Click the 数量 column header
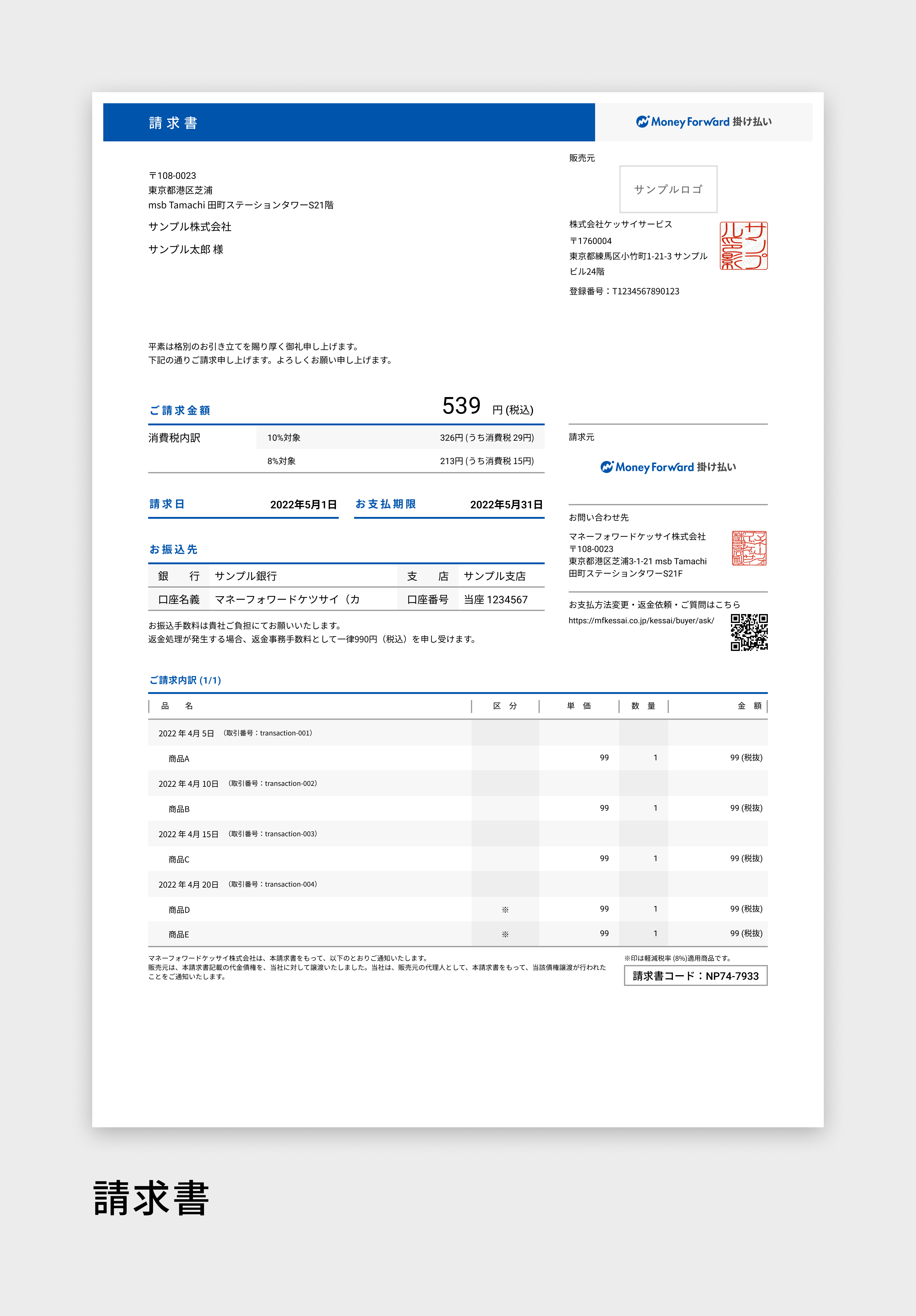Image resolution: width=916 pixels, height=1316 pixels. 643,706
